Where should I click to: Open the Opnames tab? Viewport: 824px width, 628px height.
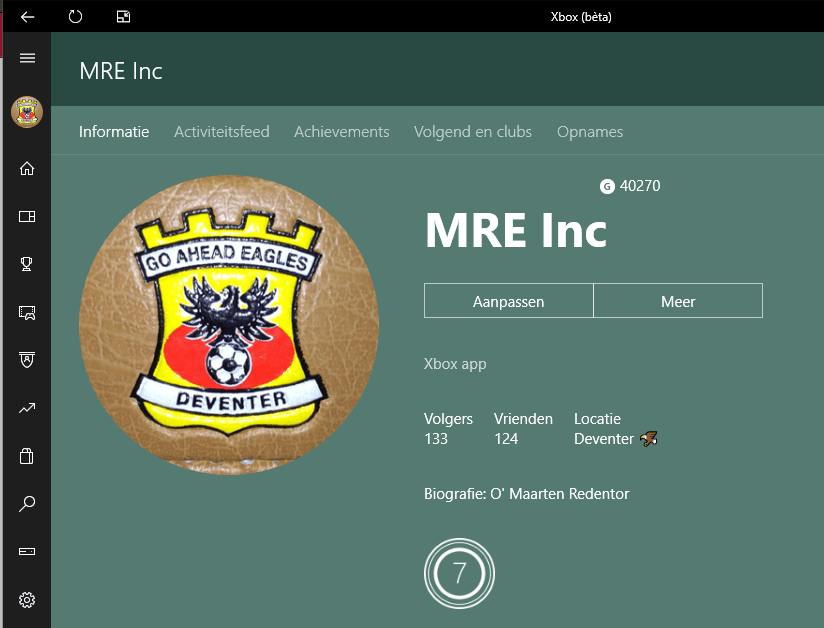coord(590,131)
